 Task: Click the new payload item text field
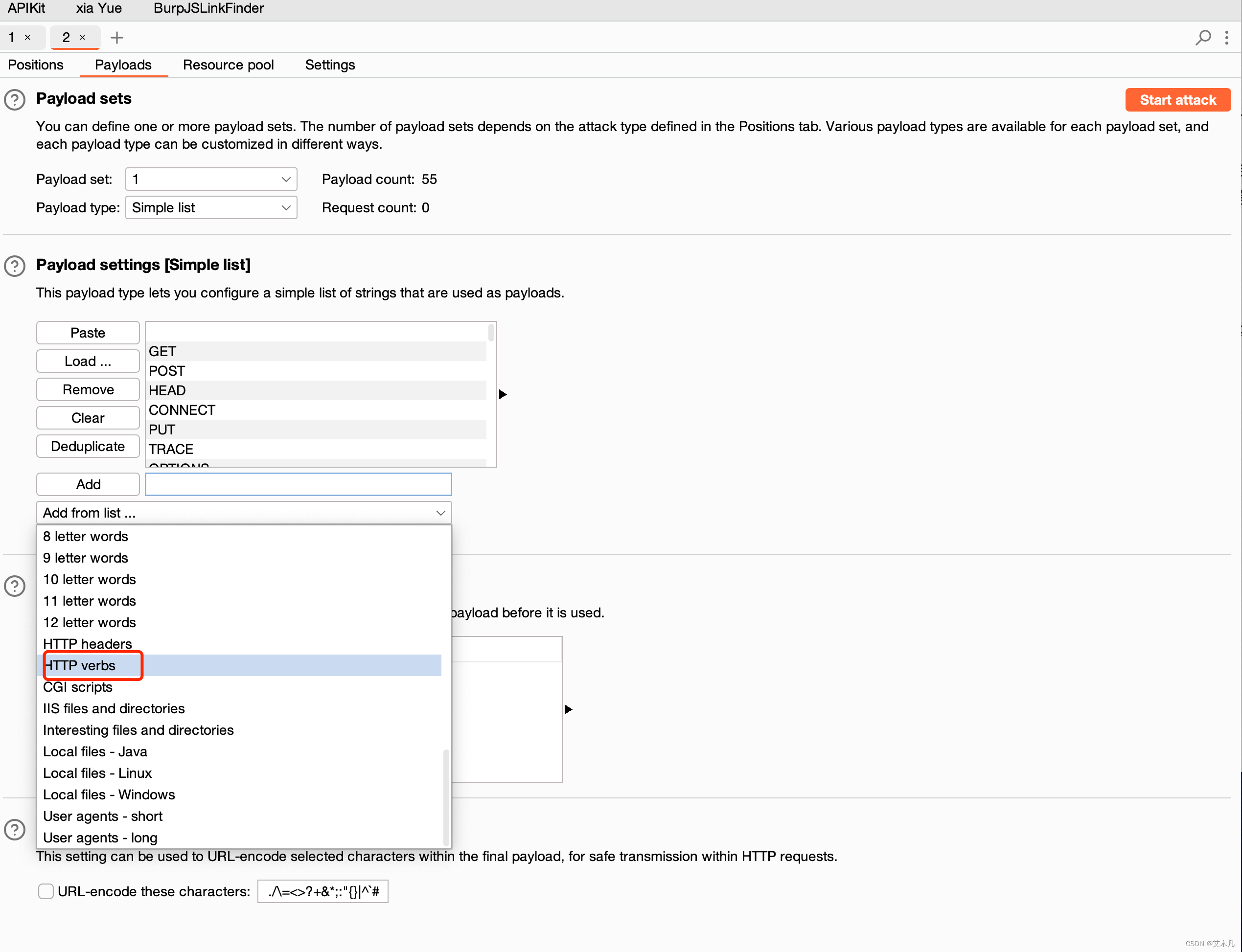pos(298,484)
